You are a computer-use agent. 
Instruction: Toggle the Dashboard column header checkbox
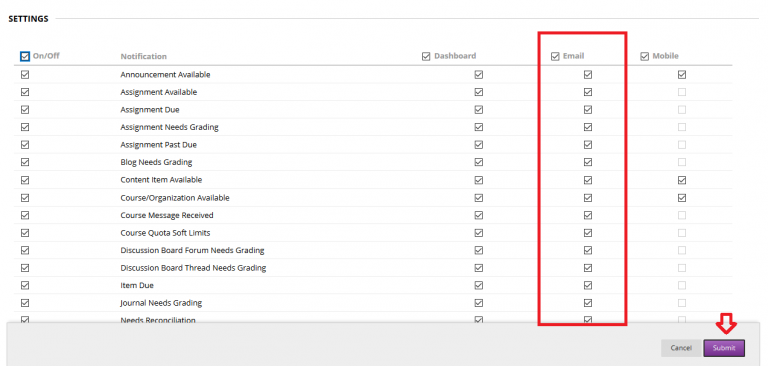pyautogui.click(x=426, y=56)
